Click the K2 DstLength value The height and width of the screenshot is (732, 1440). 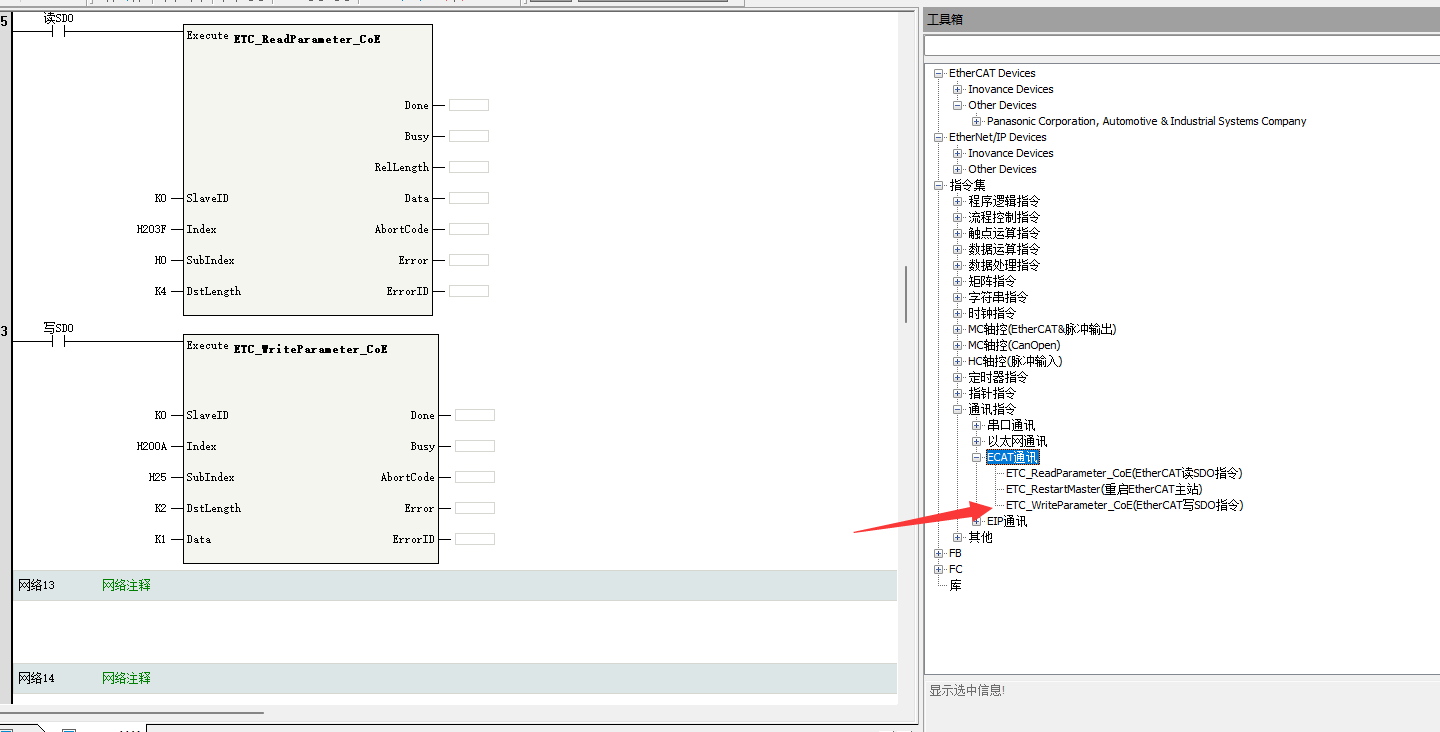(161, 508)
